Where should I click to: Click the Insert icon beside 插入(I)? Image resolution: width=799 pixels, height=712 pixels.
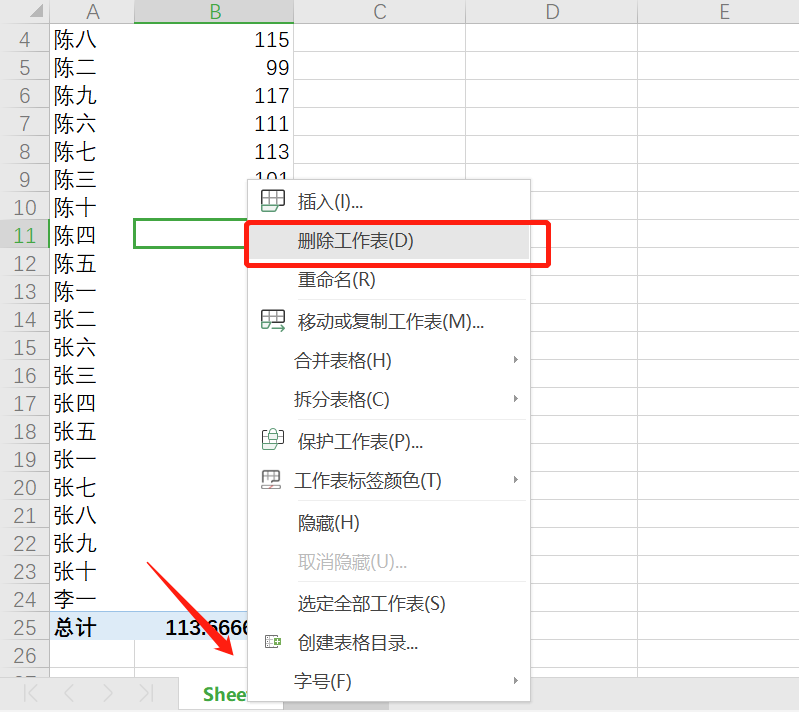click(x=272, y=201)
